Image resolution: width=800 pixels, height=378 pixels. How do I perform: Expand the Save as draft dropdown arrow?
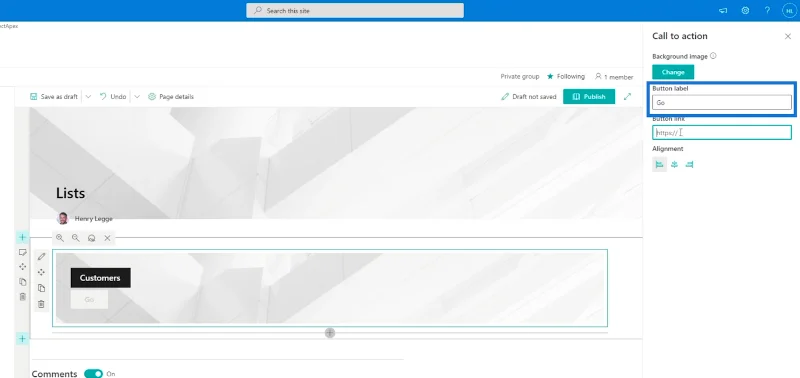pos(88,96)
